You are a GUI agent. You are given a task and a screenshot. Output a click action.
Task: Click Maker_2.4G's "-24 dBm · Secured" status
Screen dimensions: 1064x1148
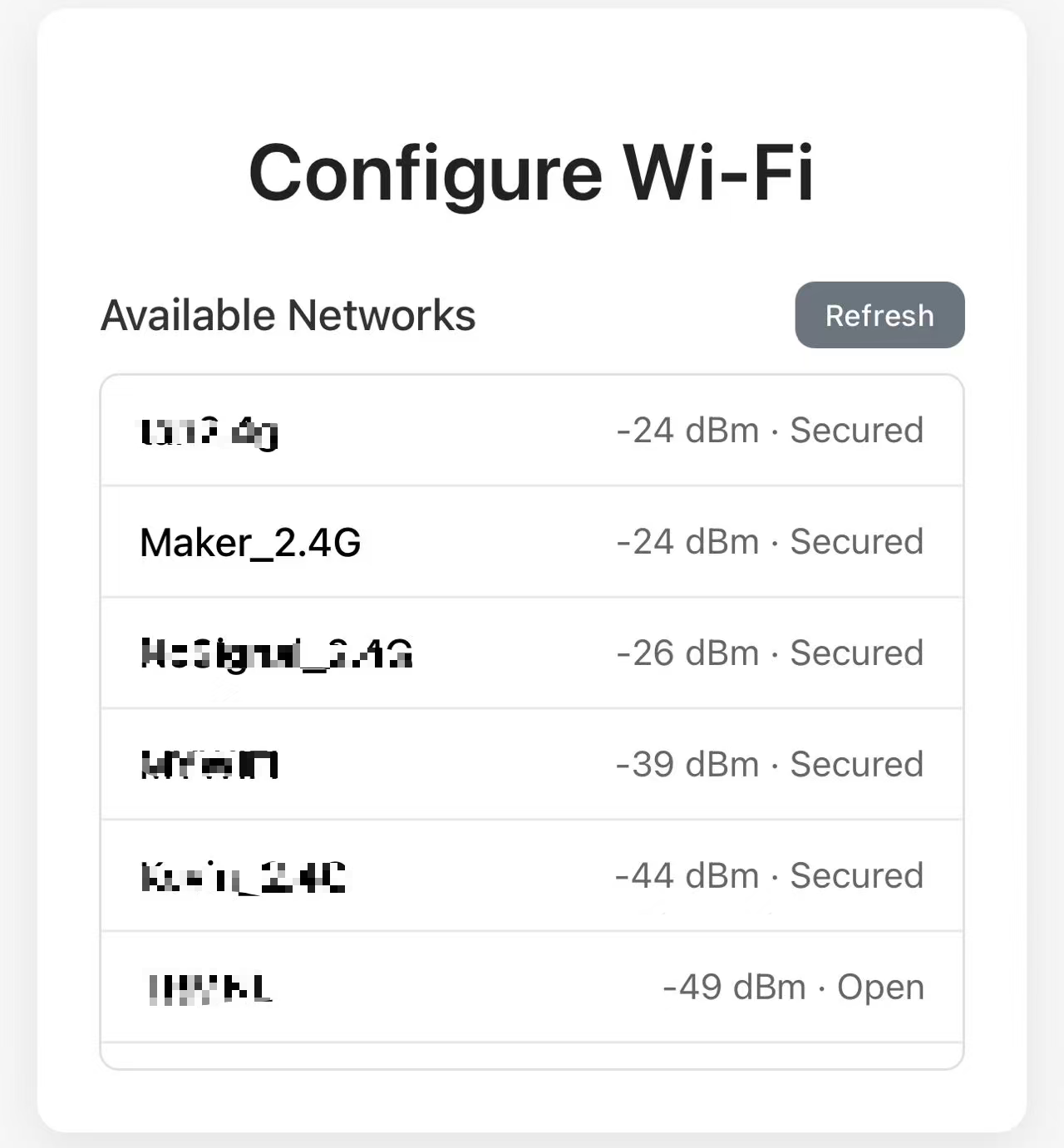coord(770,542)
